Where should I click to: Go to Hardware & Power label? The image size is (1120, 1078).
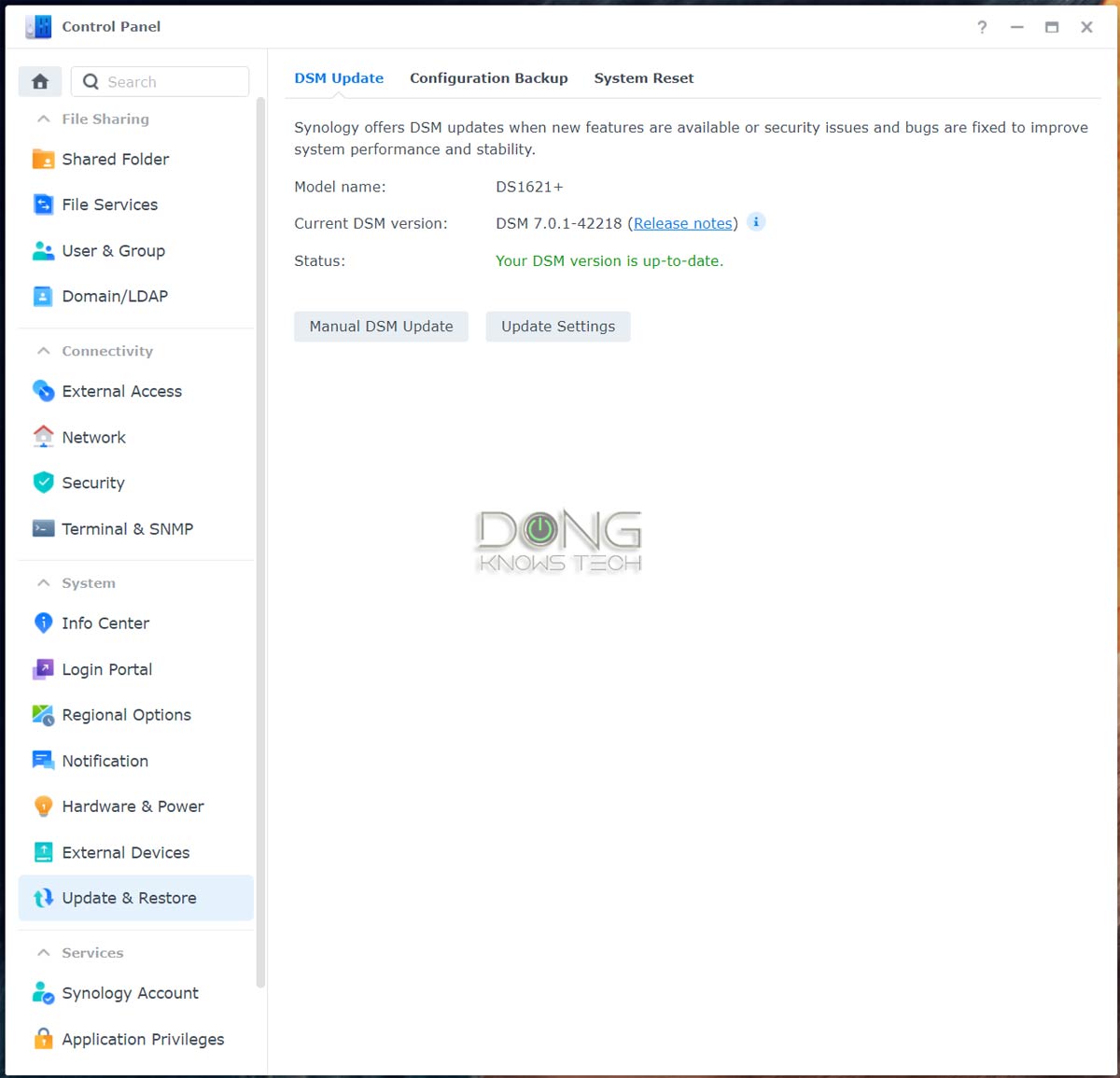click(x=133, y=807)
